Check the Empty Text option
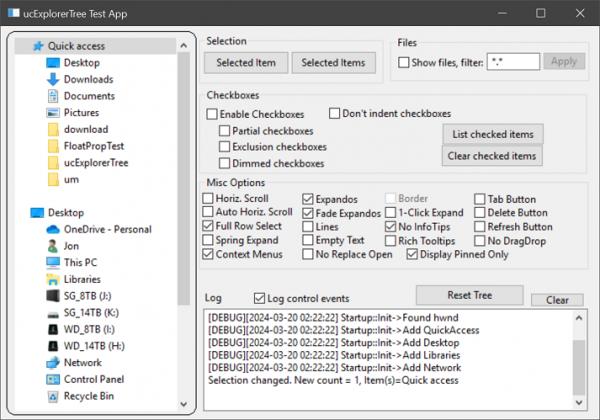This screenshot has height=420, width=600. click(x=308, y=240)
